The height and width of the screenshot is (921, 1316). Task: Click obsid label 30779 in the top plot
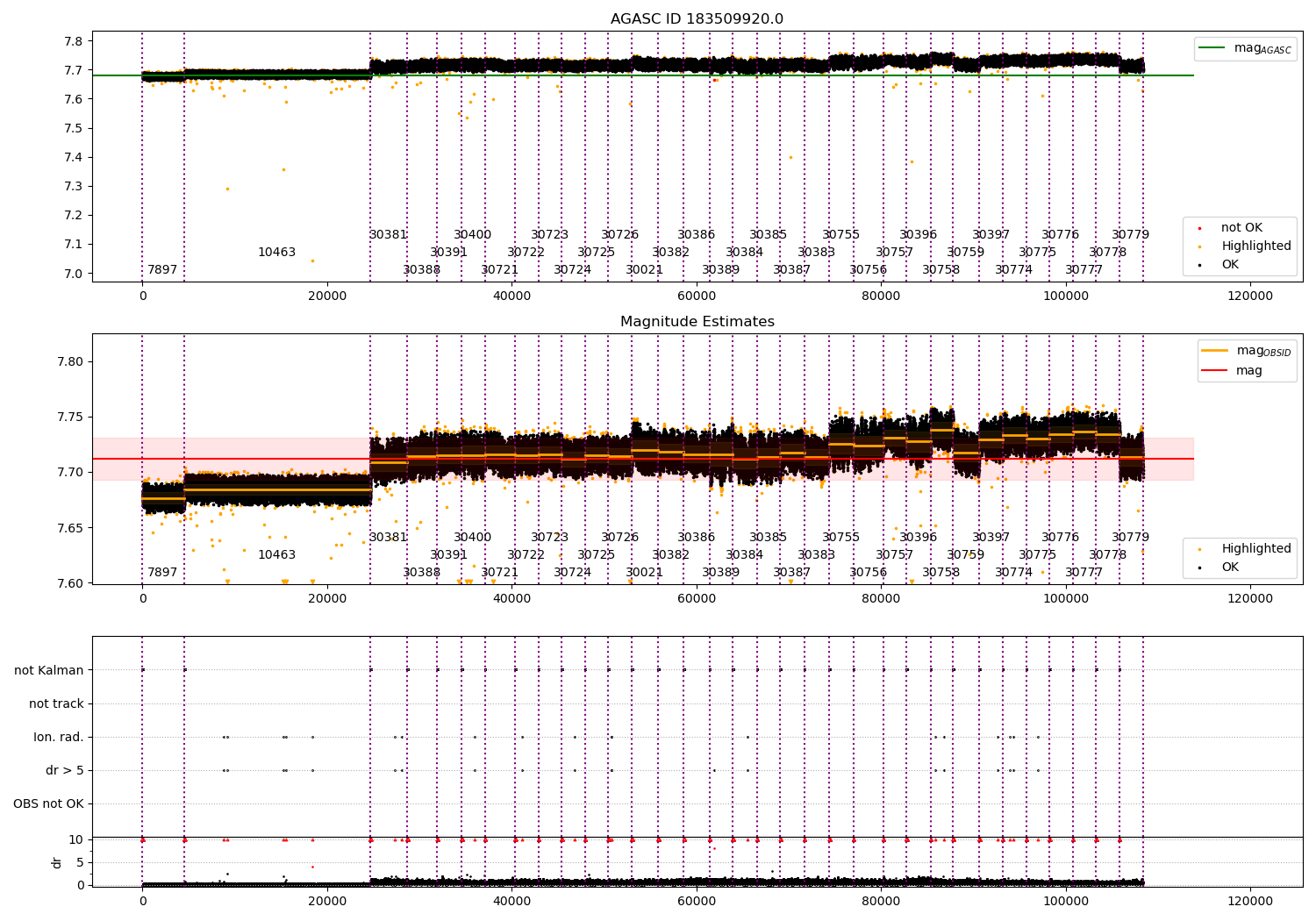pos(1131,235)
